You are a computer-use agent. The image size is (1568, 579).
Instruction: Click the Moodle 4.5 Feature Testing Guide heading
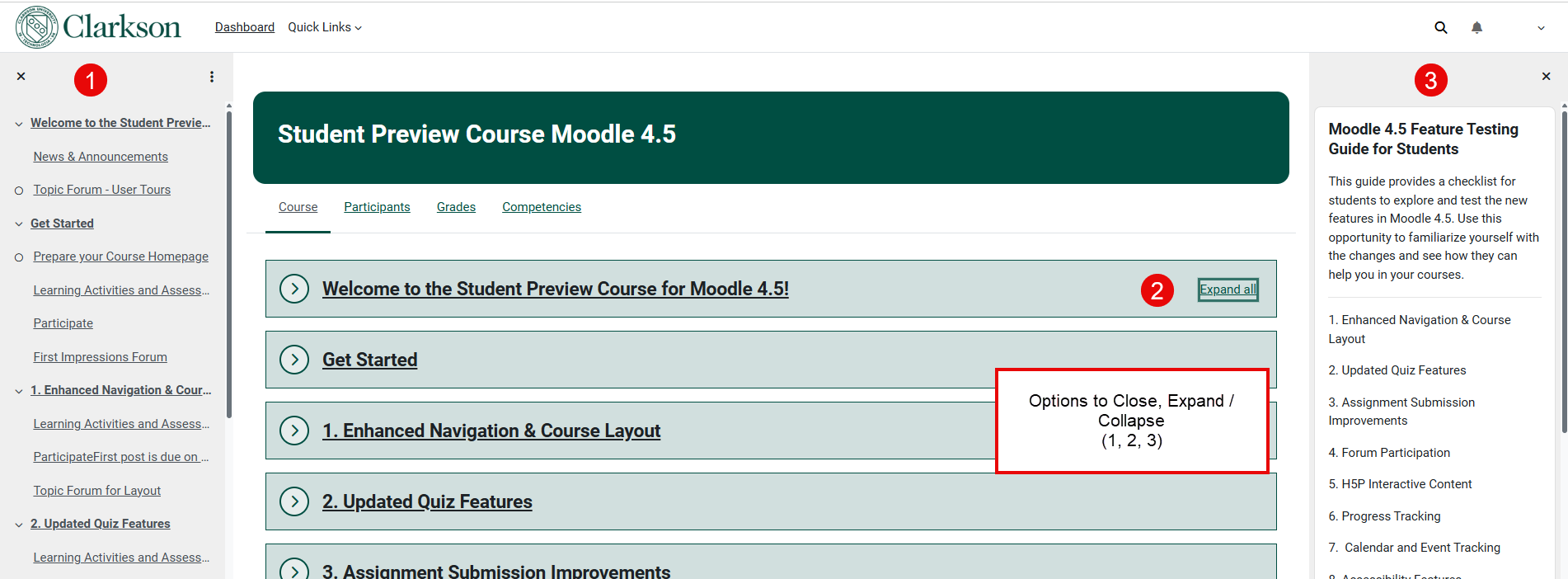pos(1423,139)
